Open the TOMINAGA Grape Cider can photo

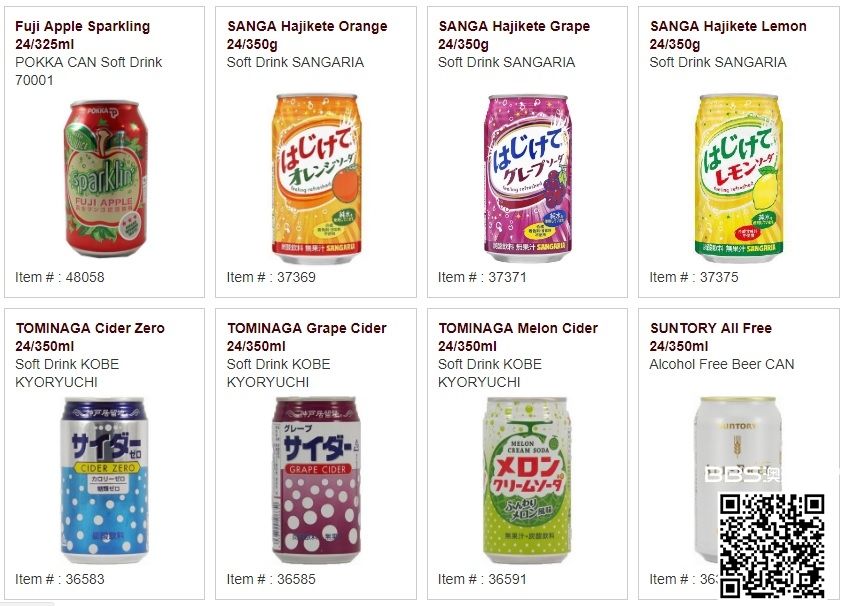point(315,478)
